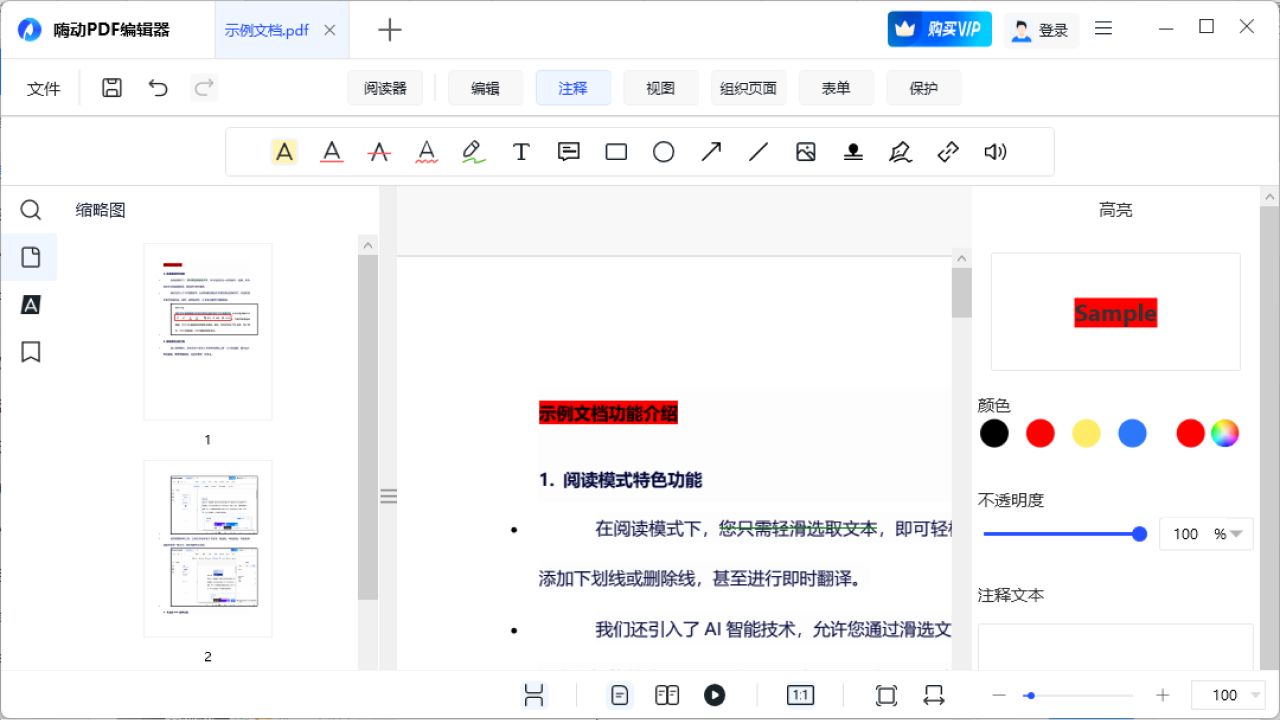Select the audio annotation tool
The width and height of the screenshot is (1280, 720).
[x=995, y=151]
